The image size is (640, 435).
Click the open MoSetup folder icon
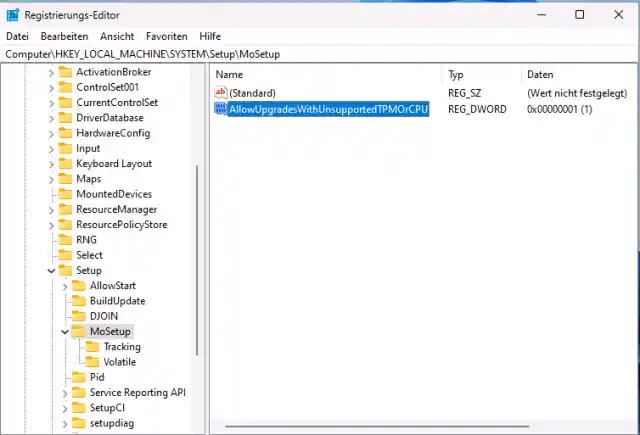pyautogui.click(x=79, y=331)
